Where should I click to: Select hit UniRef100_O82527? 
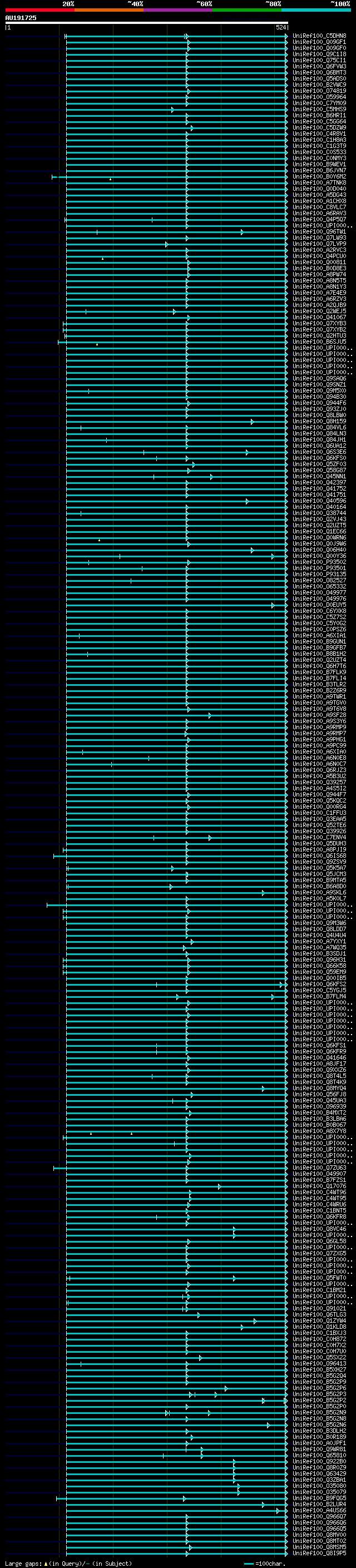pyautogui.click(x=319, y=581)
